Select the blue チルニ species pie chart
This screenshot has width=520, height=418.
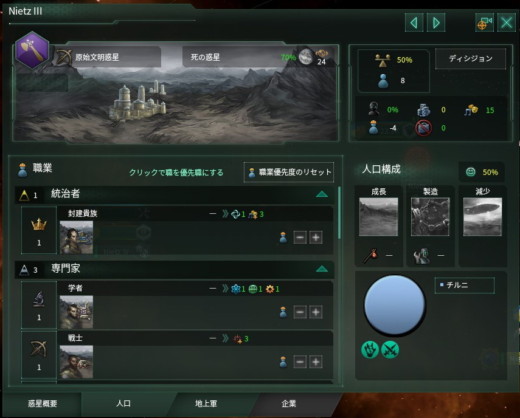394,304
